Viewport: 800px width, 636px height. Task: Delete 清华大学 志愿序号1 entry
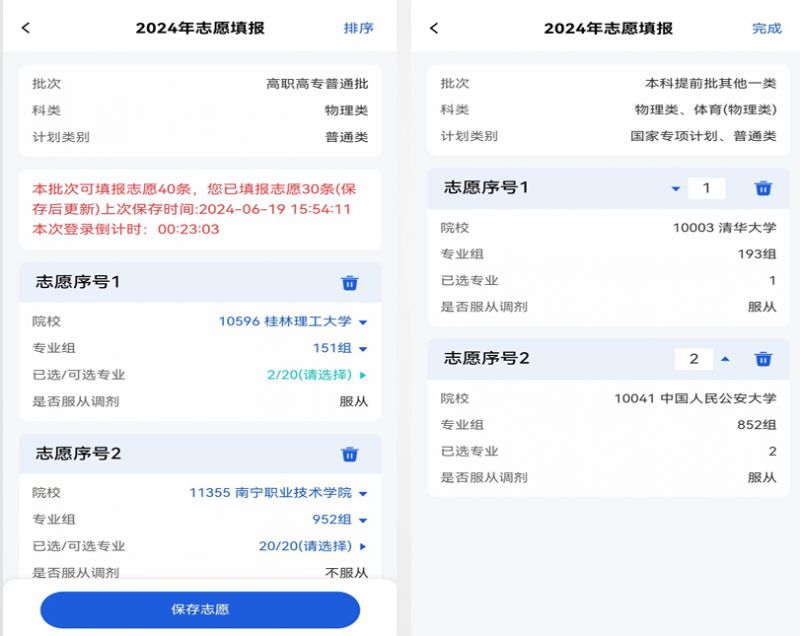(763, 188)
